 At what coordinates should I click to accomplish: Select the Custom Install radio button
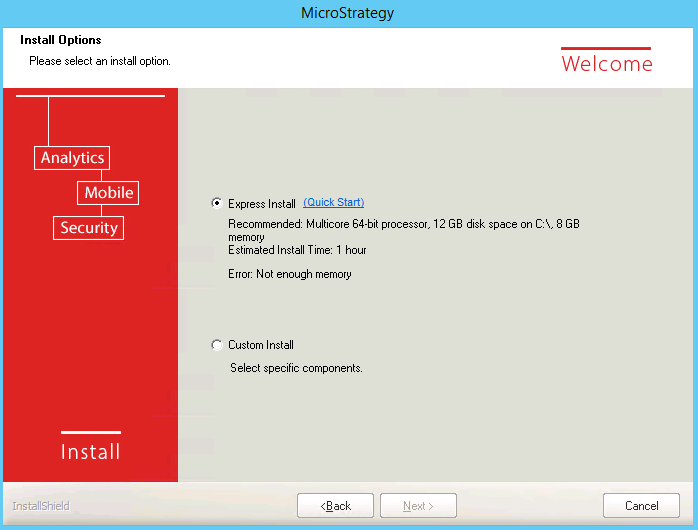coord(217,345)
